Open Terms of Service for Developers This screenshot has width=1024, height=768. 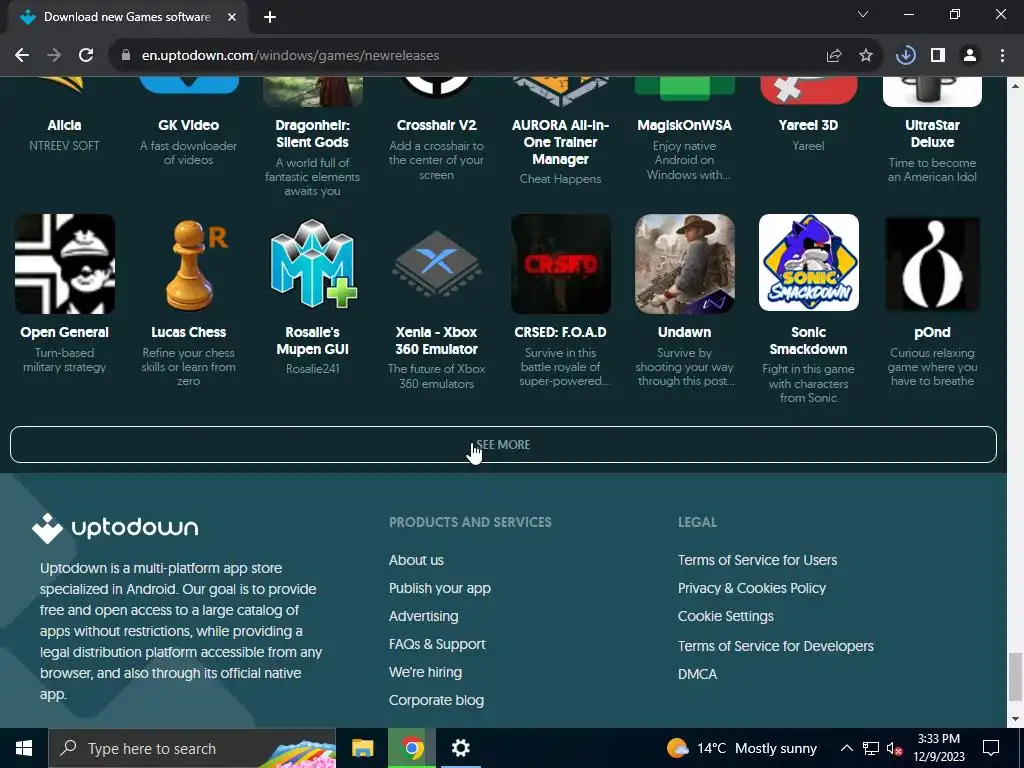click(776, 646)
